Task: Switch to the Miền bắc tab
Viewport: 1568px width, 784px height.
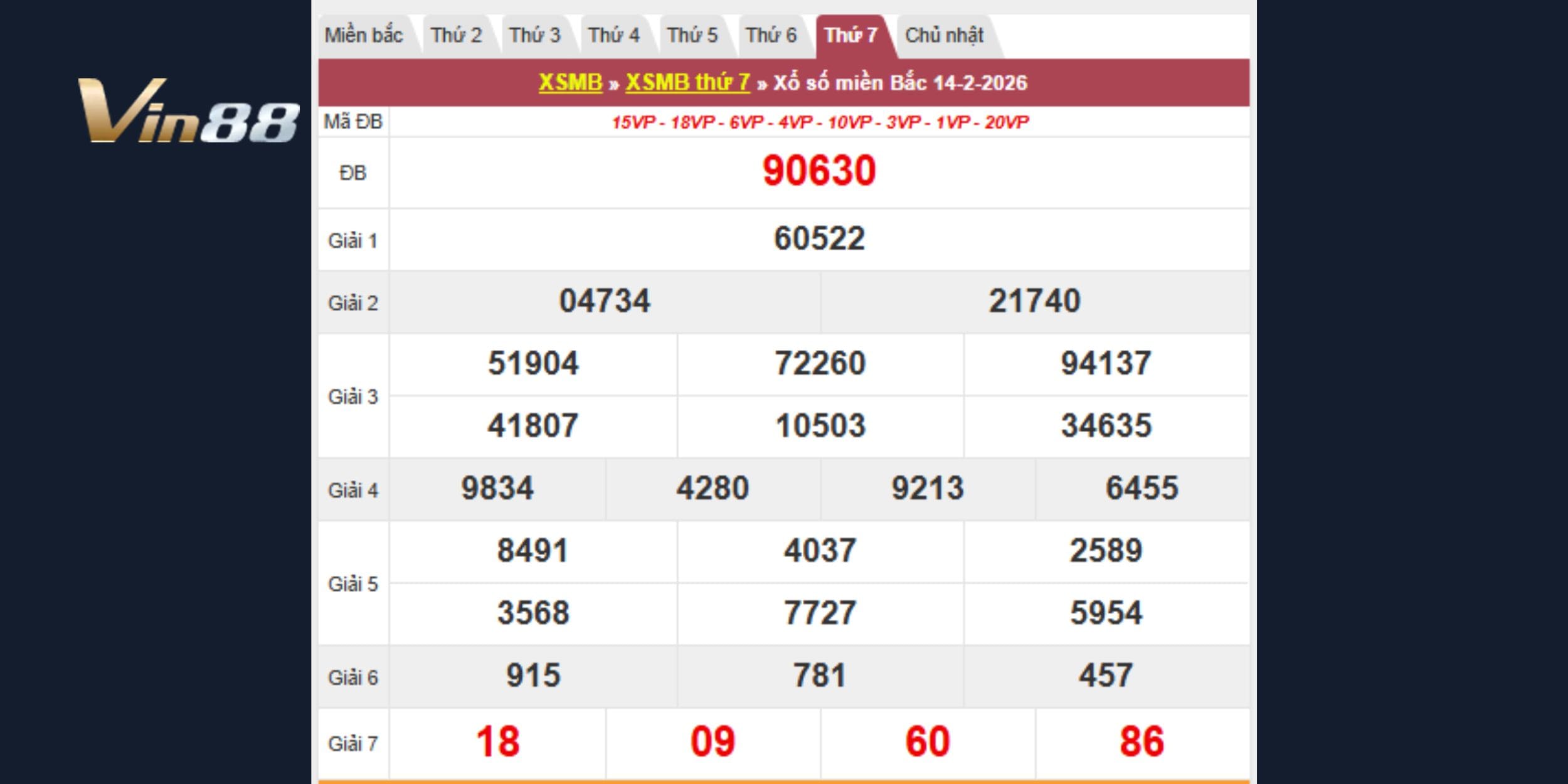Action: click(363, 36)
